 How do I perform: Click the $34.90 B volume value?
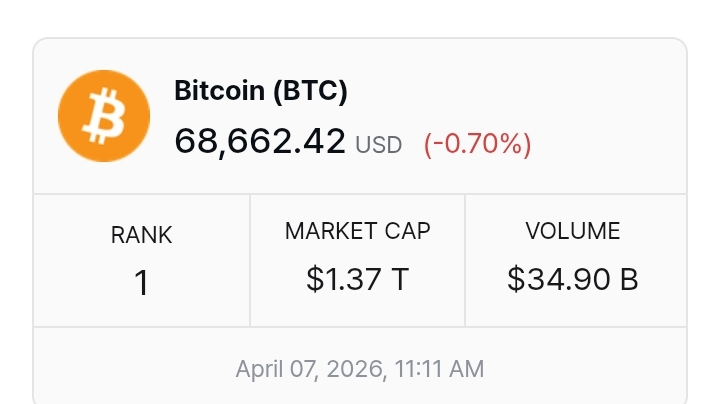573,279
